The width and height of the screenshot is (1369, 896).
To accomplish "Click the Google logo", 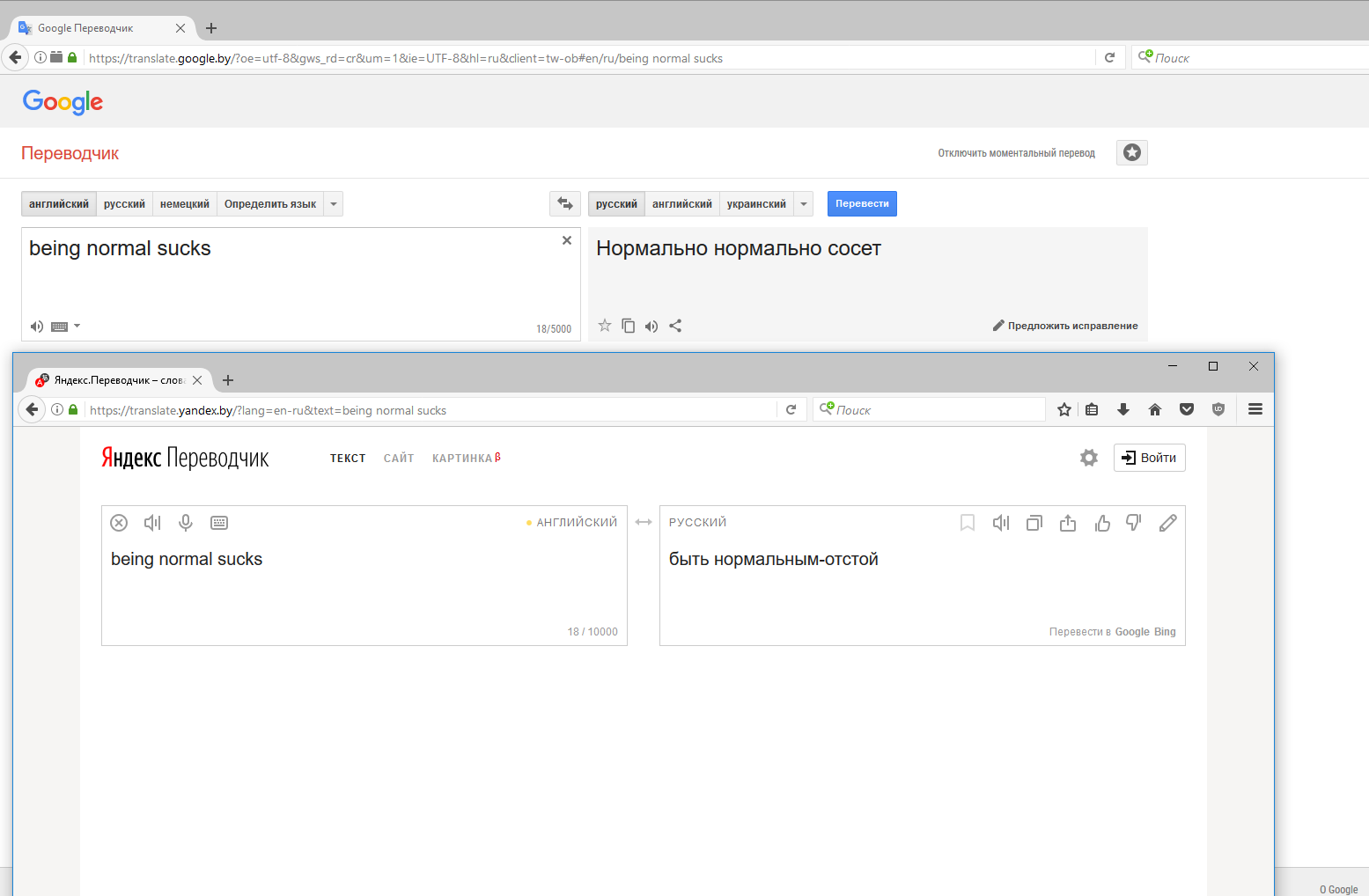I will click(x=63, y=102).
